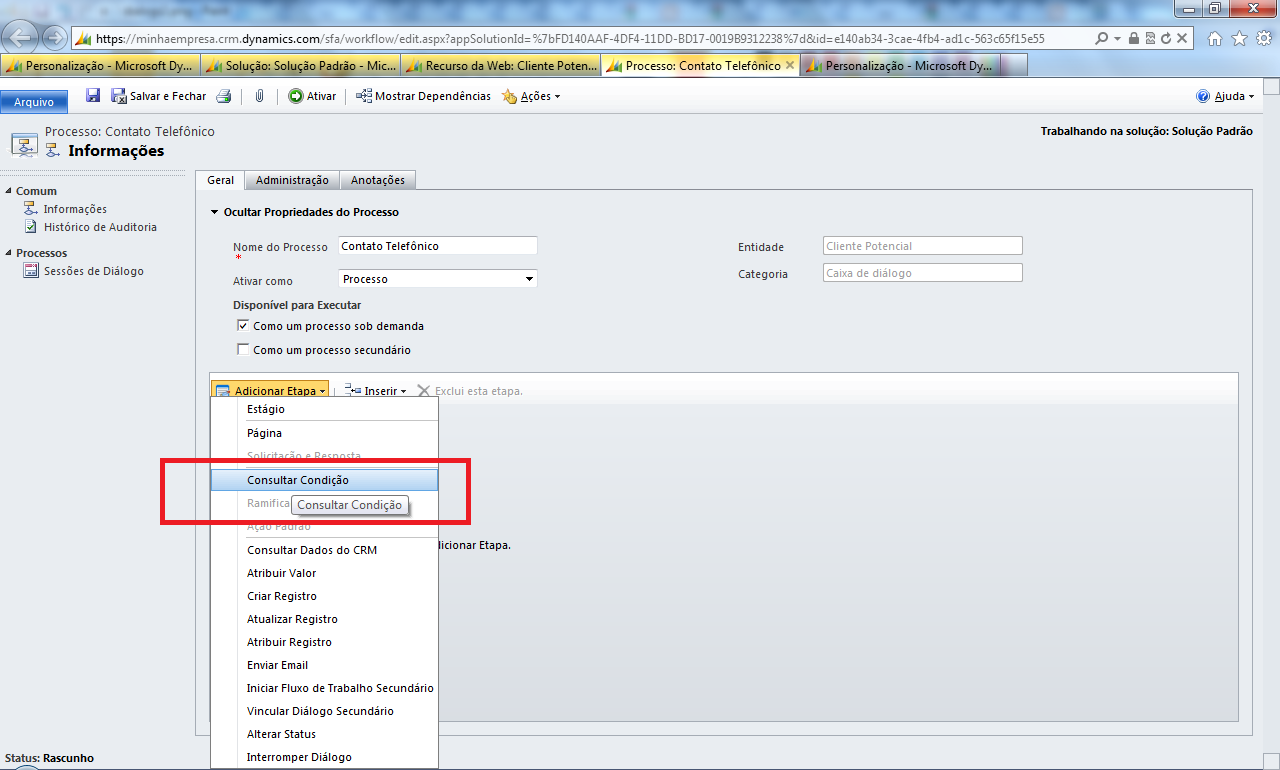Open the Ações dropdown menu
The height and width of the screenshot is (770, 1280).
coord(530,97)
